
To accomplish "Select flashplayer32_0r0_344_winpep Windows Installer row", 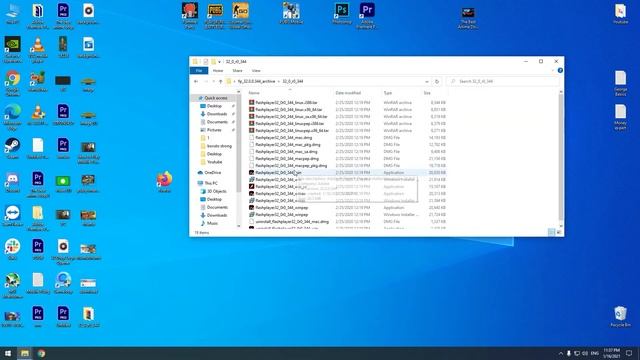I will 347,215.
